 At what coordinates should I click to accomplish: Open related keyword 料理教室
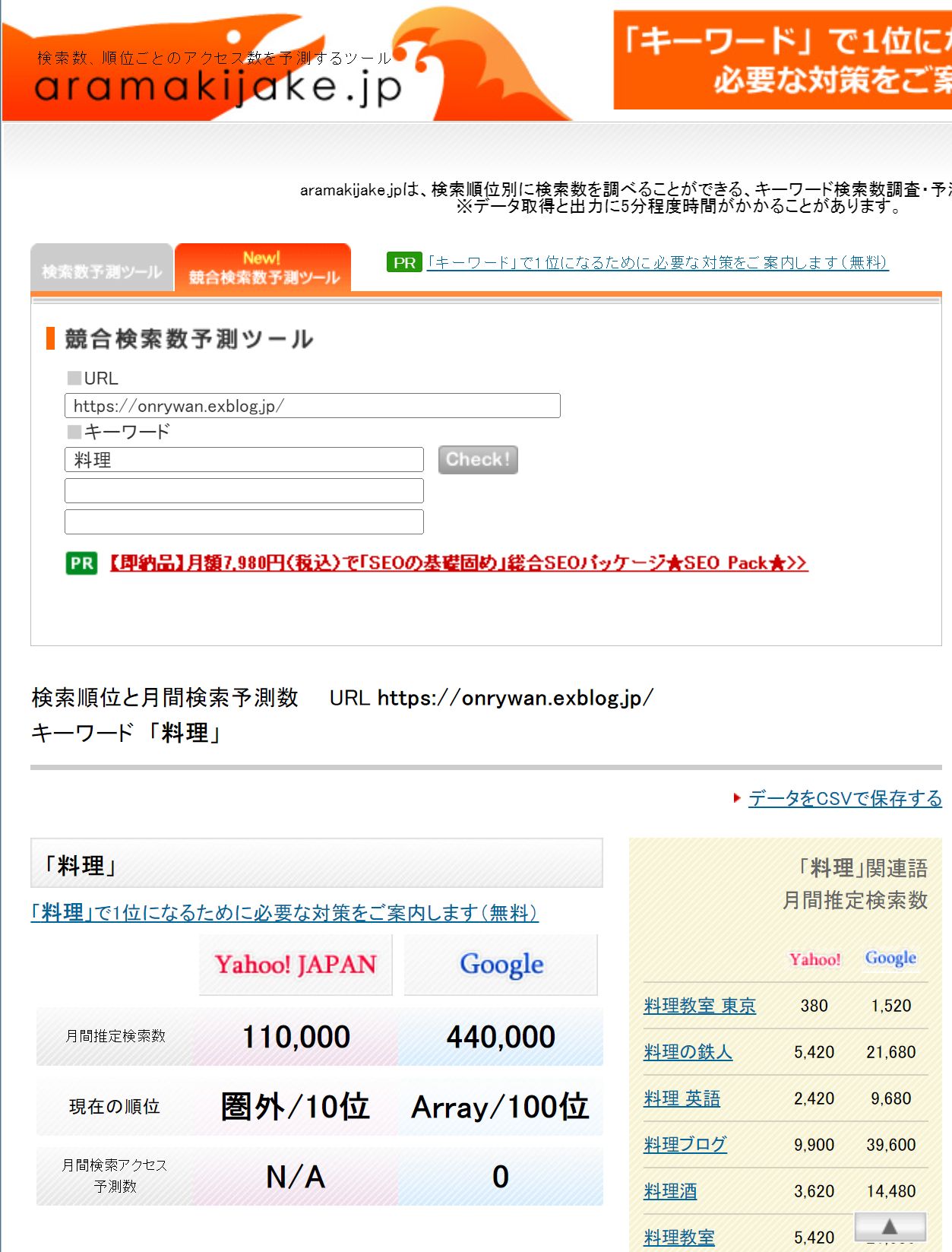pyautogui.click(x=679, y=1238)
